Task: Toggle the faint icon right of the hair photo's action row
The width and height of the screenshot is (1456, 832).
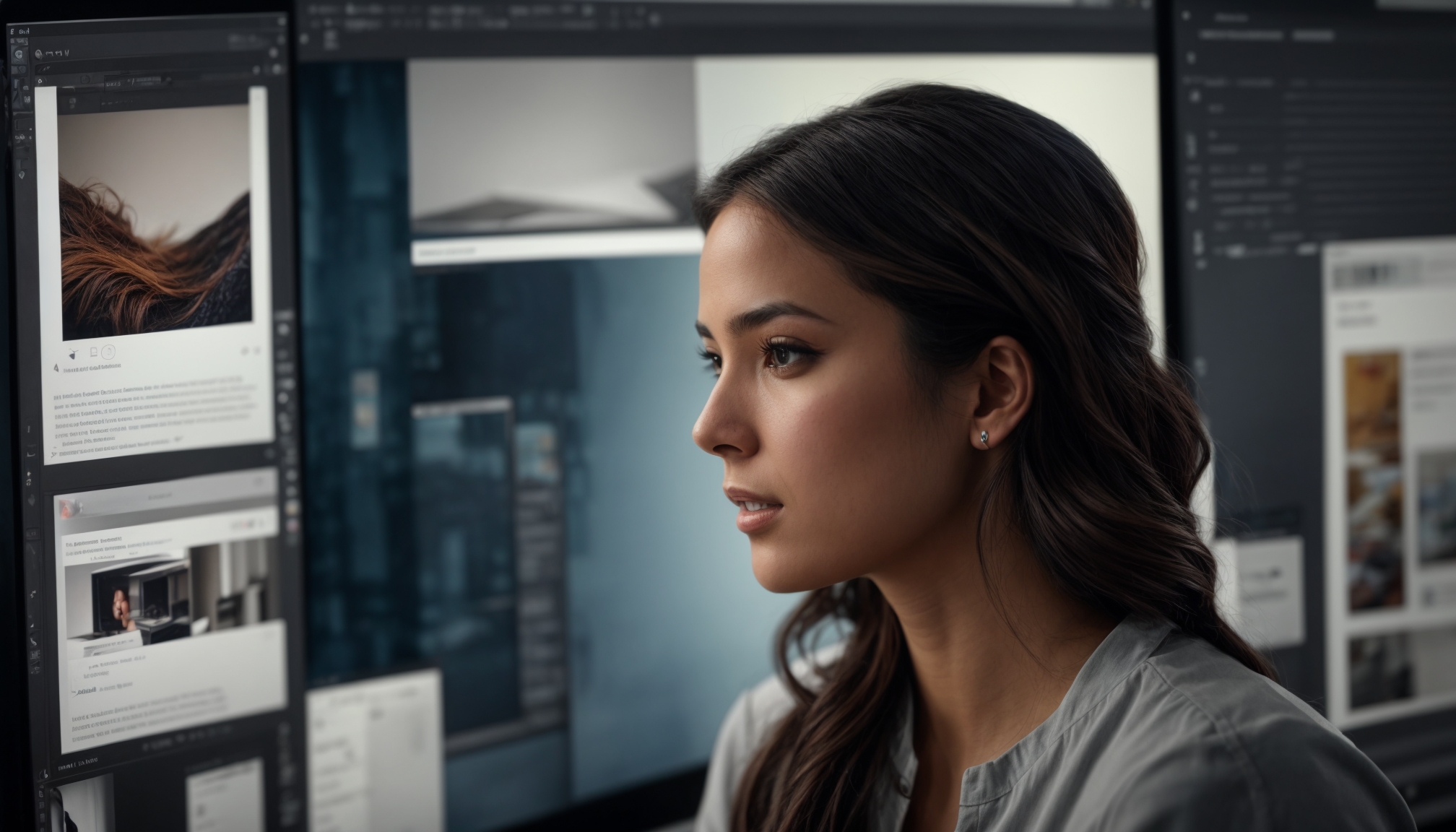Action: click(x=245, y=351)
